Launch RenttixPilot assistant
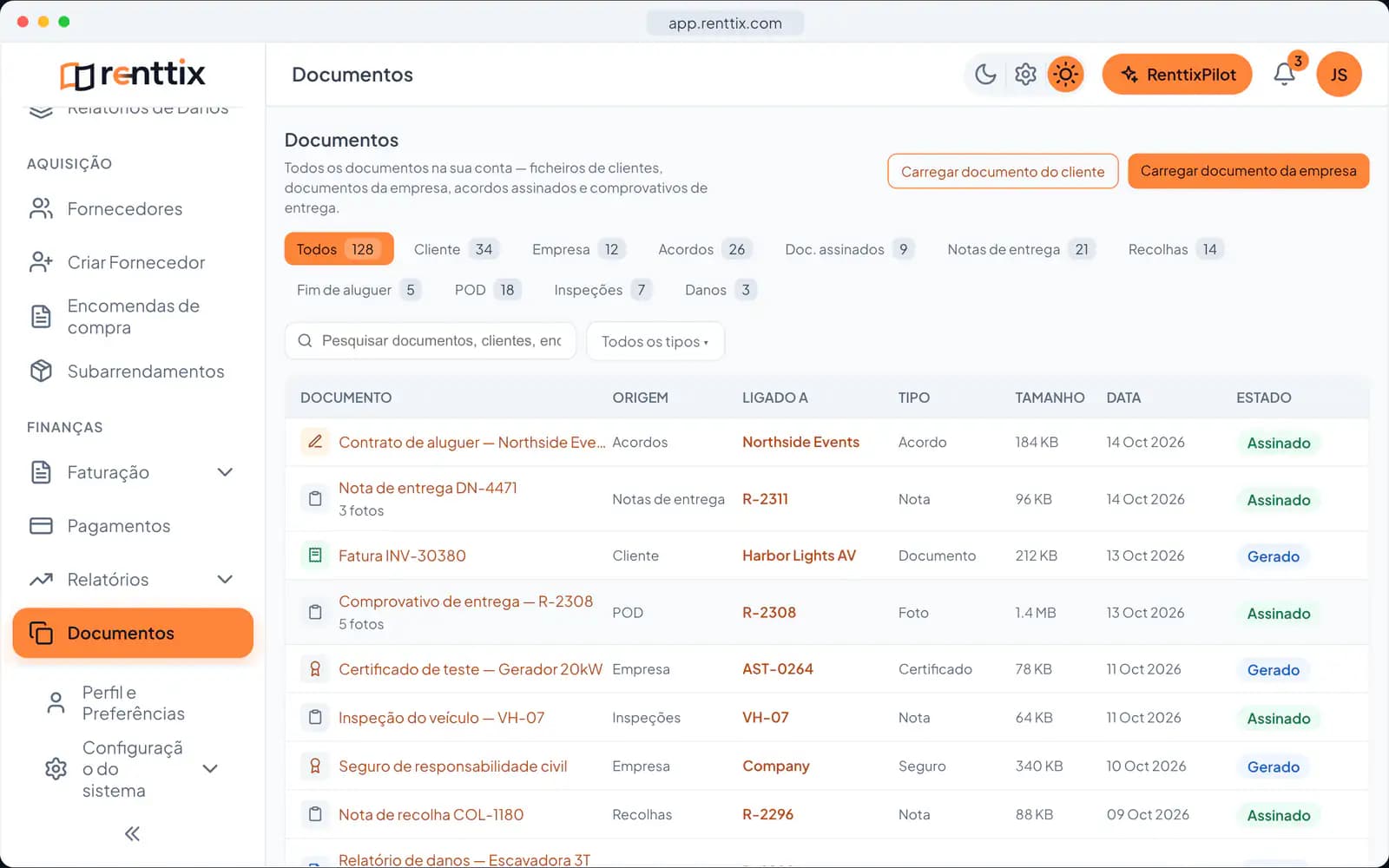 (1177, 75)
